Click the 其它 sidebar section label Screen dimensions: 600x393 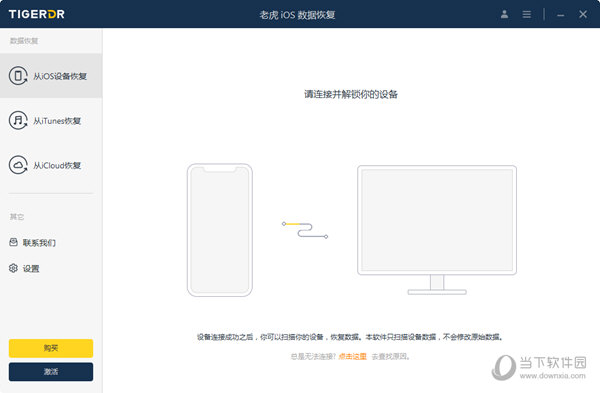tap(17, 217)
